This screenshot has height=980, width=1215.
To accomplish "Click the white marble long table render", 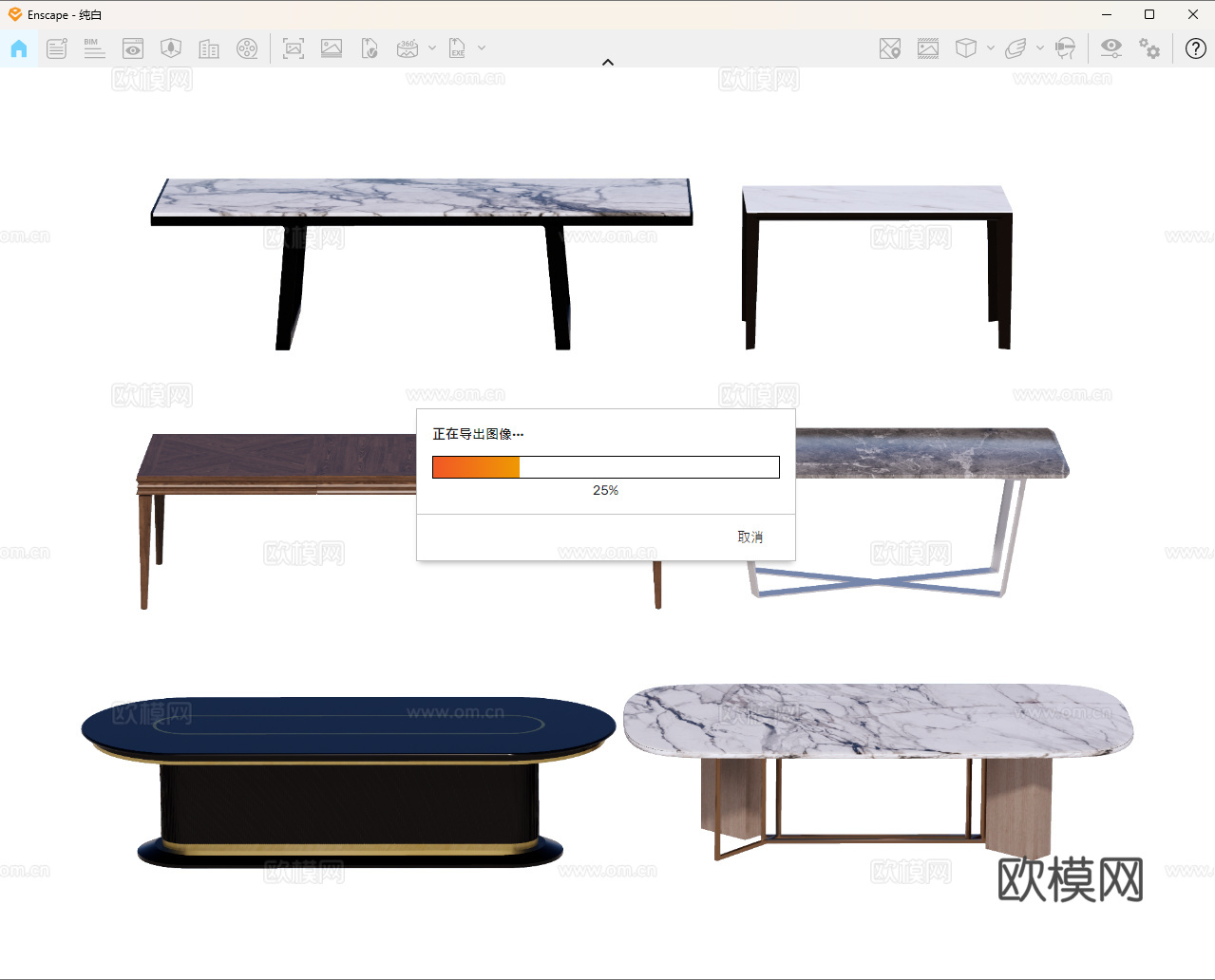I will click(422, 263).
